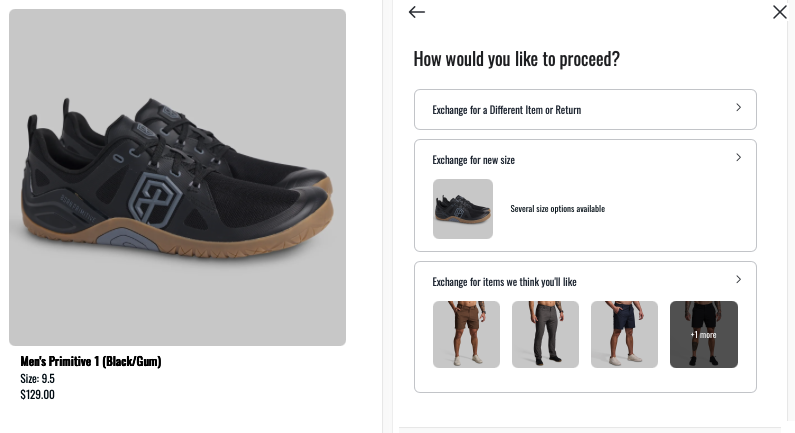Close the exchange panel with X
This screenshot has height=433, width=795.
pos(779,12)
